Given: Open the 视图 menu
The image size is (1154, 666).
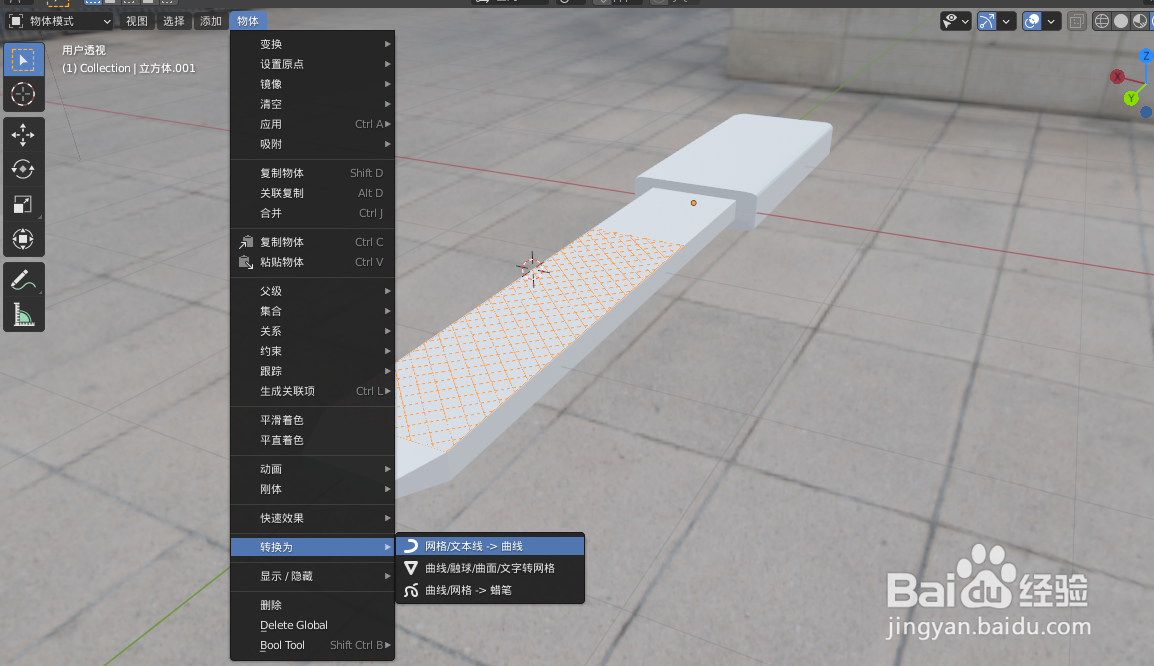Looking at the screenshot, I should coord(136,20).
